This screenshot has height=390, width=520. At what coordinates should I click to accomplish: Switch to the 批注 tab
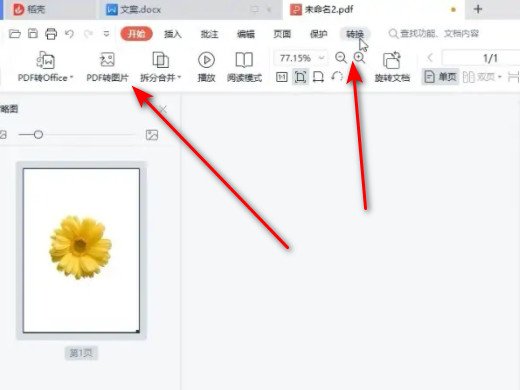[209, 34]
